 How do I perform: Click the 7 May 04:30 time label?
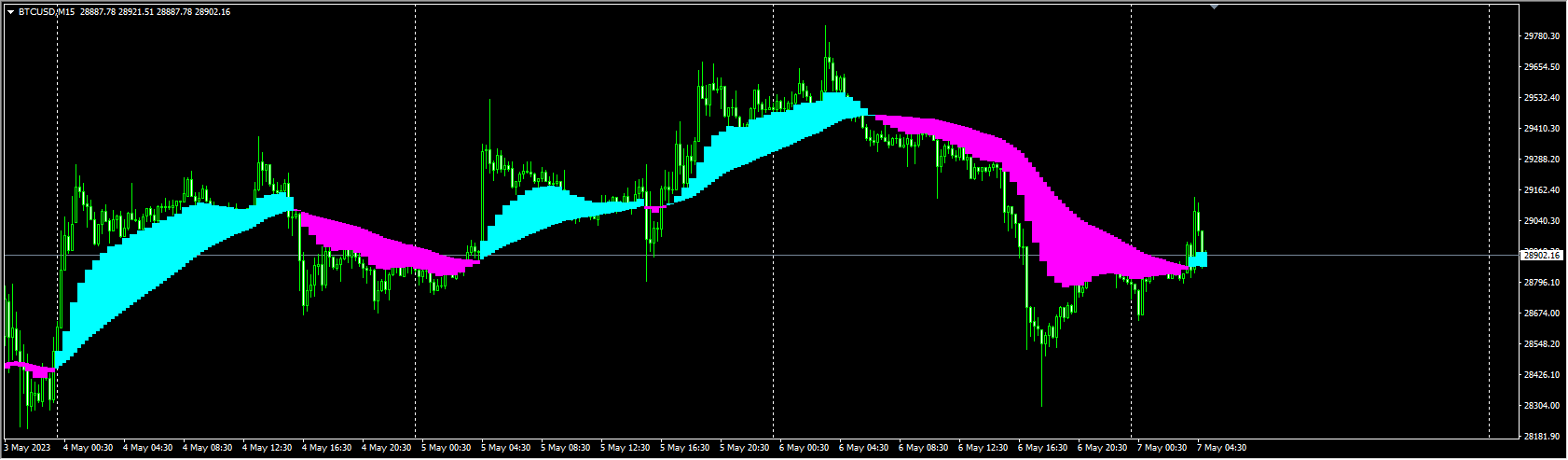[x=1222, y=448]
